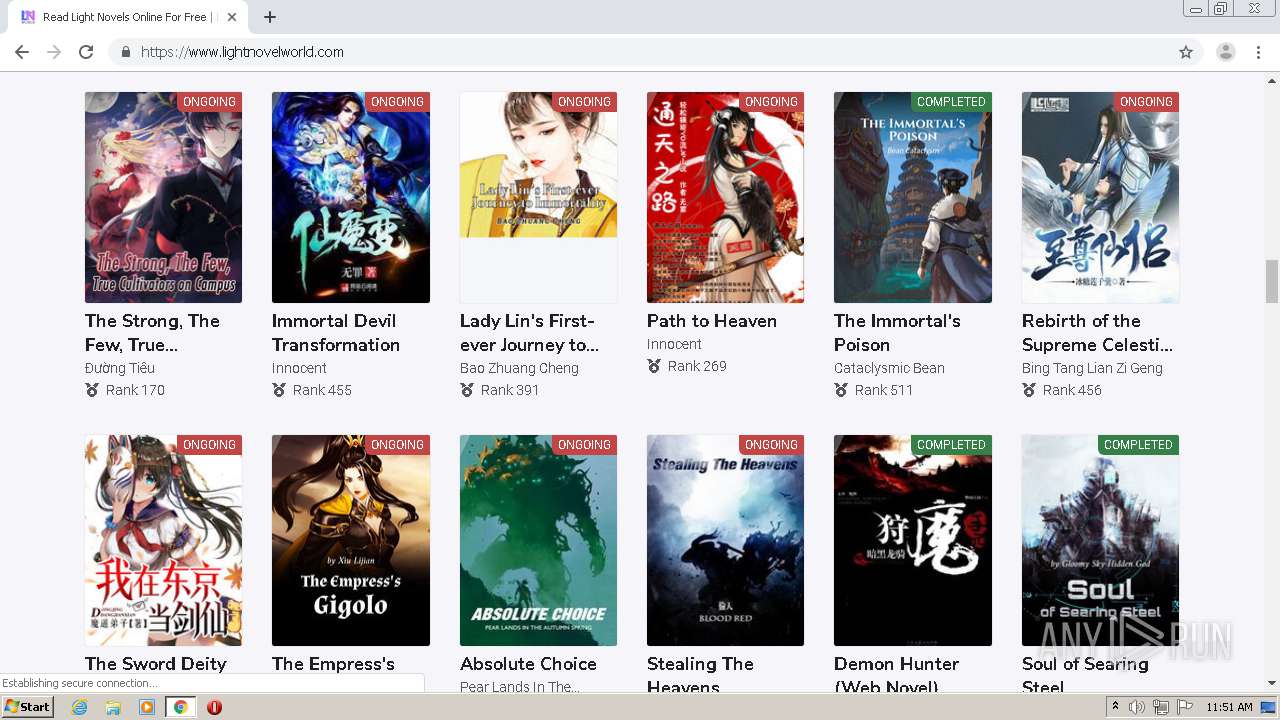Bookmark this page with the star icon
Image resolution: width=1280 pixels, height=720 pixels.
tap(1186, 52)
